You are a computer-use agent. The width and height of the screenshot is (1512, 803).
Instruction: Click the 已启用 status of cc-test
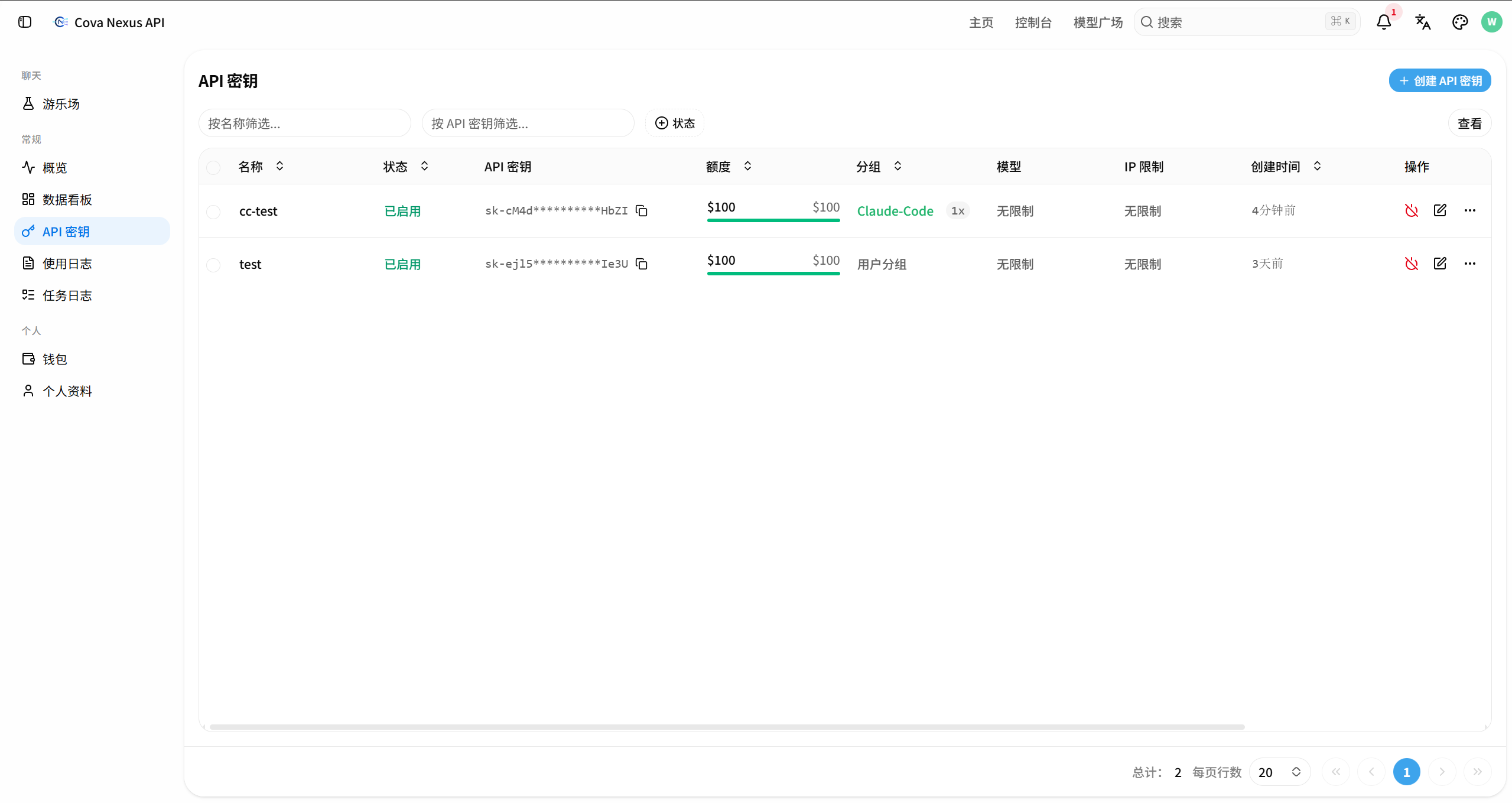coord(402,211)
